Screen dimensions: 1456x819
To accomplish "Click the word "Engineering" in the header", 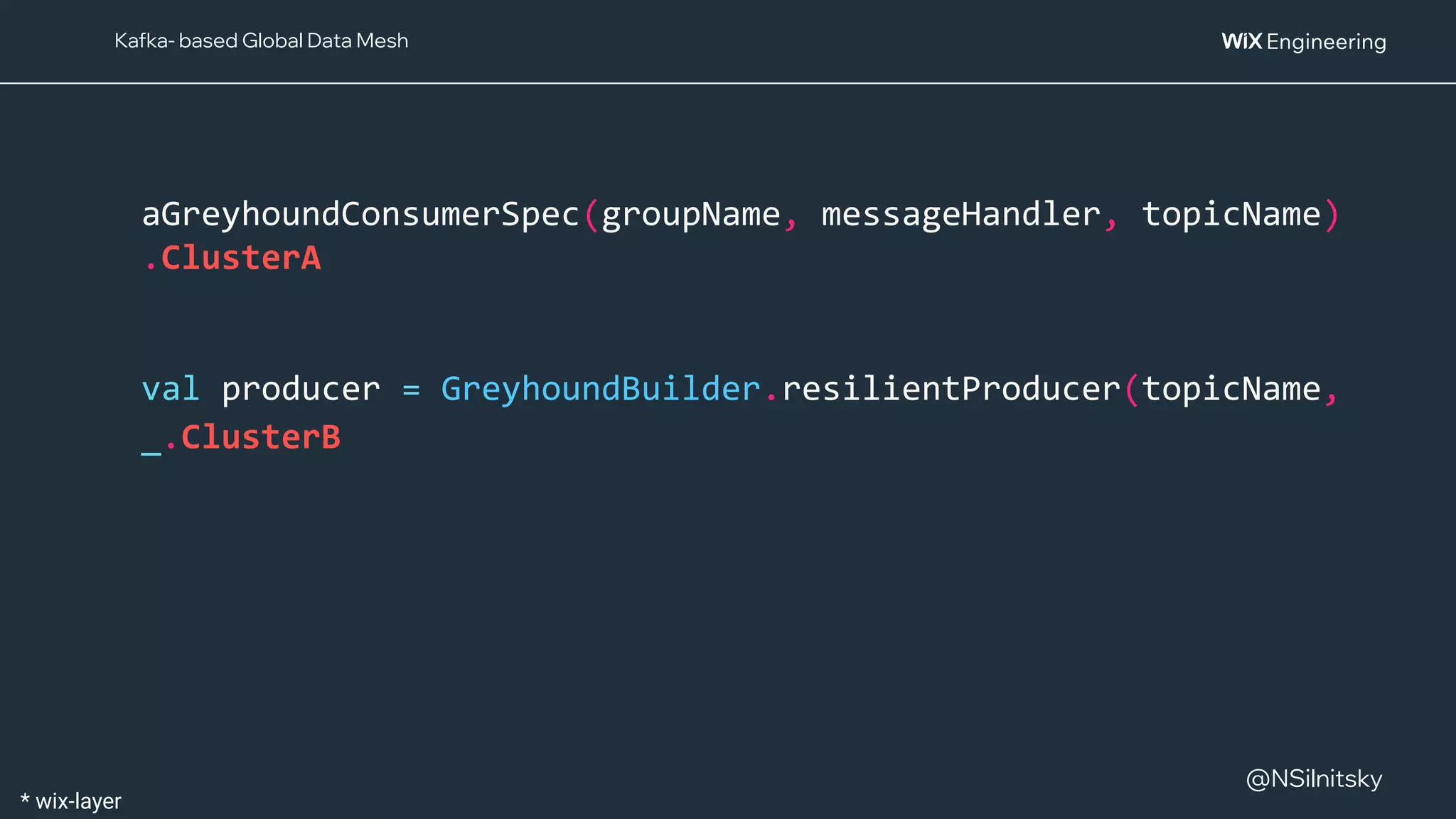I will [x=1326, y=42].
